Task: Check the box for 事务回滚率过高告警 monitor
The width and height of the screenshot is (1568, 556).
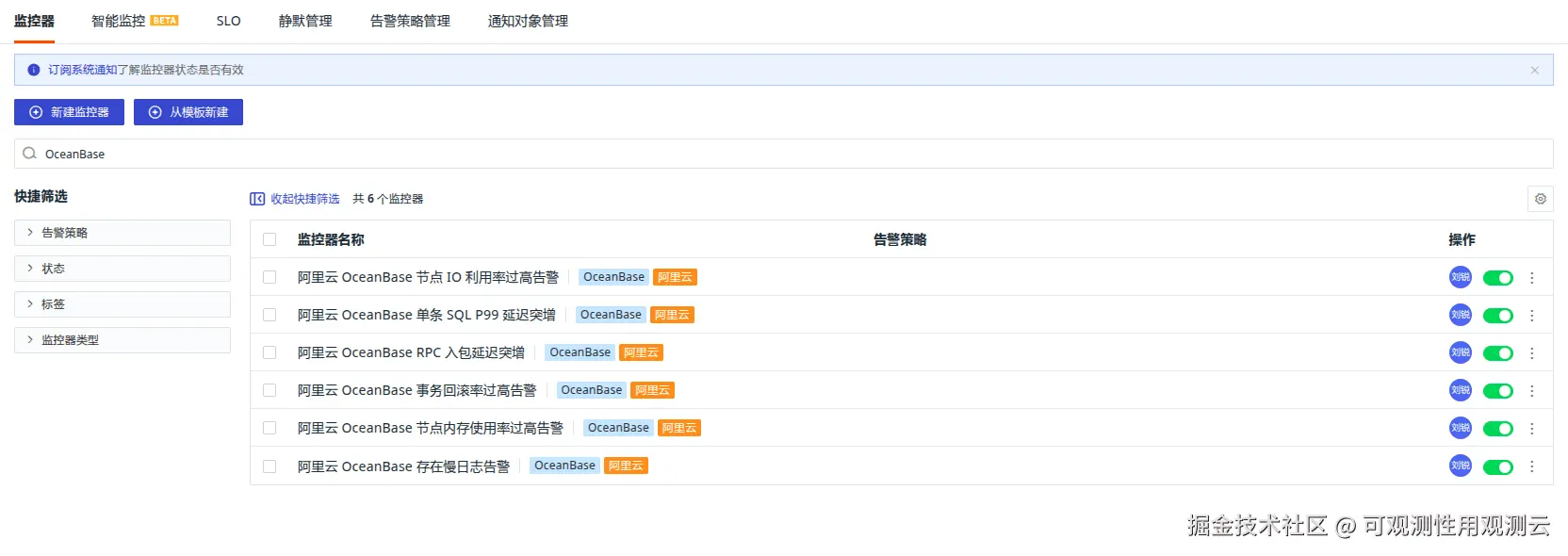Action: tap(269, 390)
